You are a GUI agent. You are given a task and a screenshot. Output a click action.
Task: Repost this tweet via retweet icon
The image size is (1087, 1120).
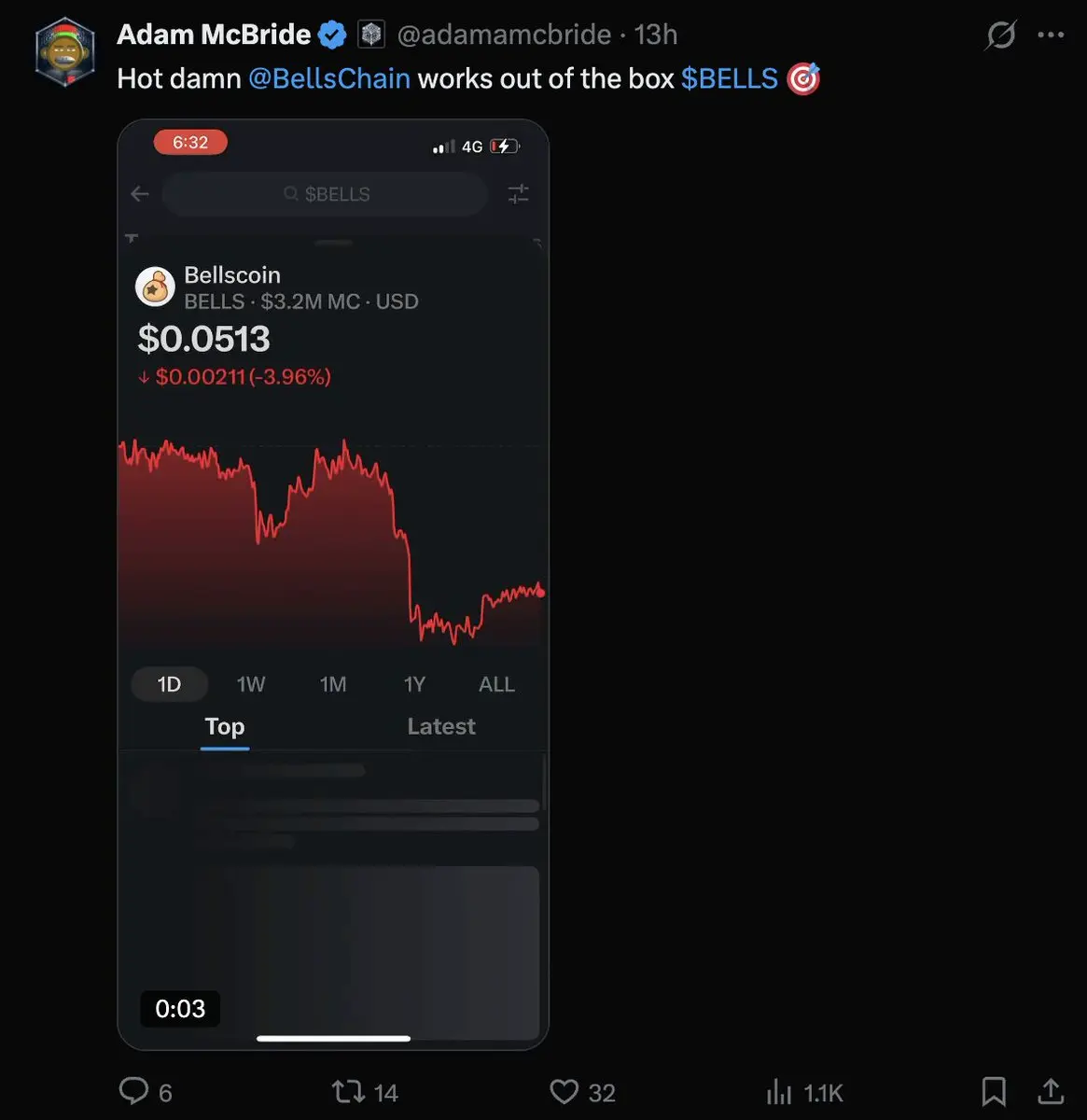point(349,1091)
